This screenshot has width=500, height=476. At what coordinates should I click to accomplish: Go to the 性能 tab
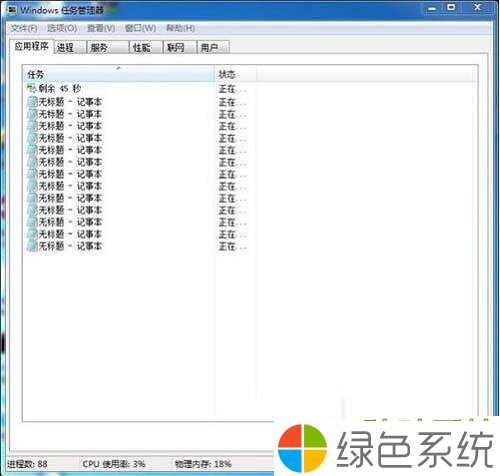pos(146,47)
